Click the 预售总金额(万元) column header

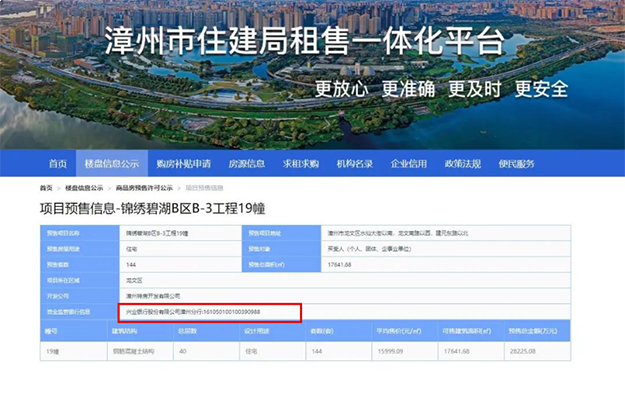[533, 331]
